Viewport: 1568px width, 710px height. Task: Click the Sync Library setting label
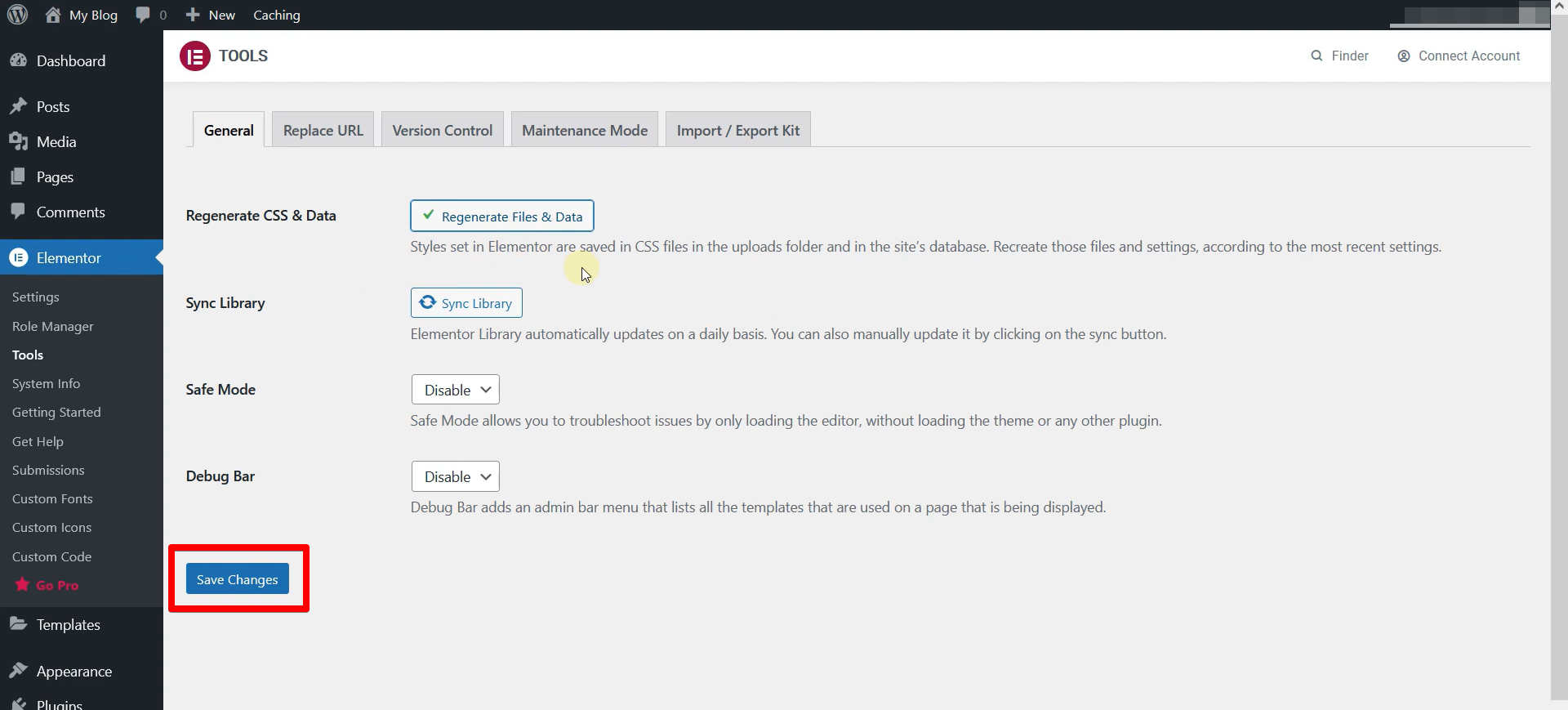coord(225,302)
